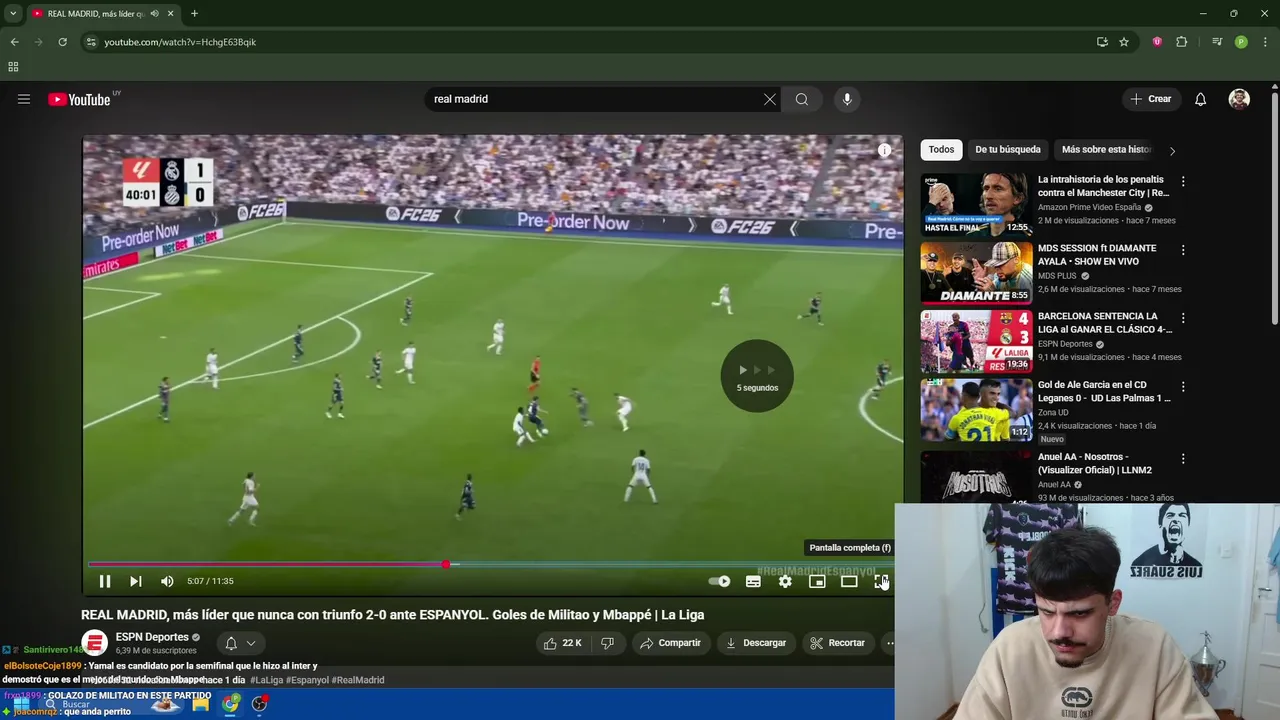Open the Chrome extensions puzzle icon

point(1182,42)
